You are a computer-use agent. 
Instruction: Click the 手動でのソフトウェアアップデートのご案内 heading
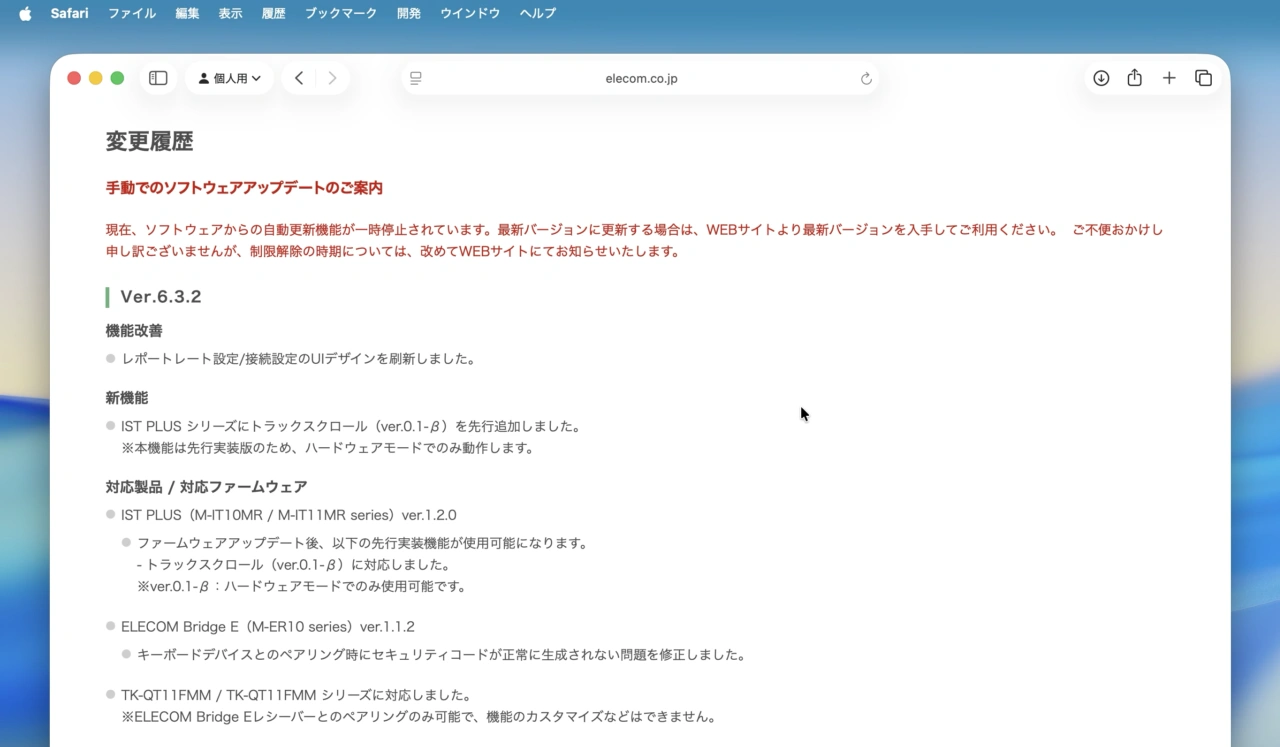click(x=244, y=188)
